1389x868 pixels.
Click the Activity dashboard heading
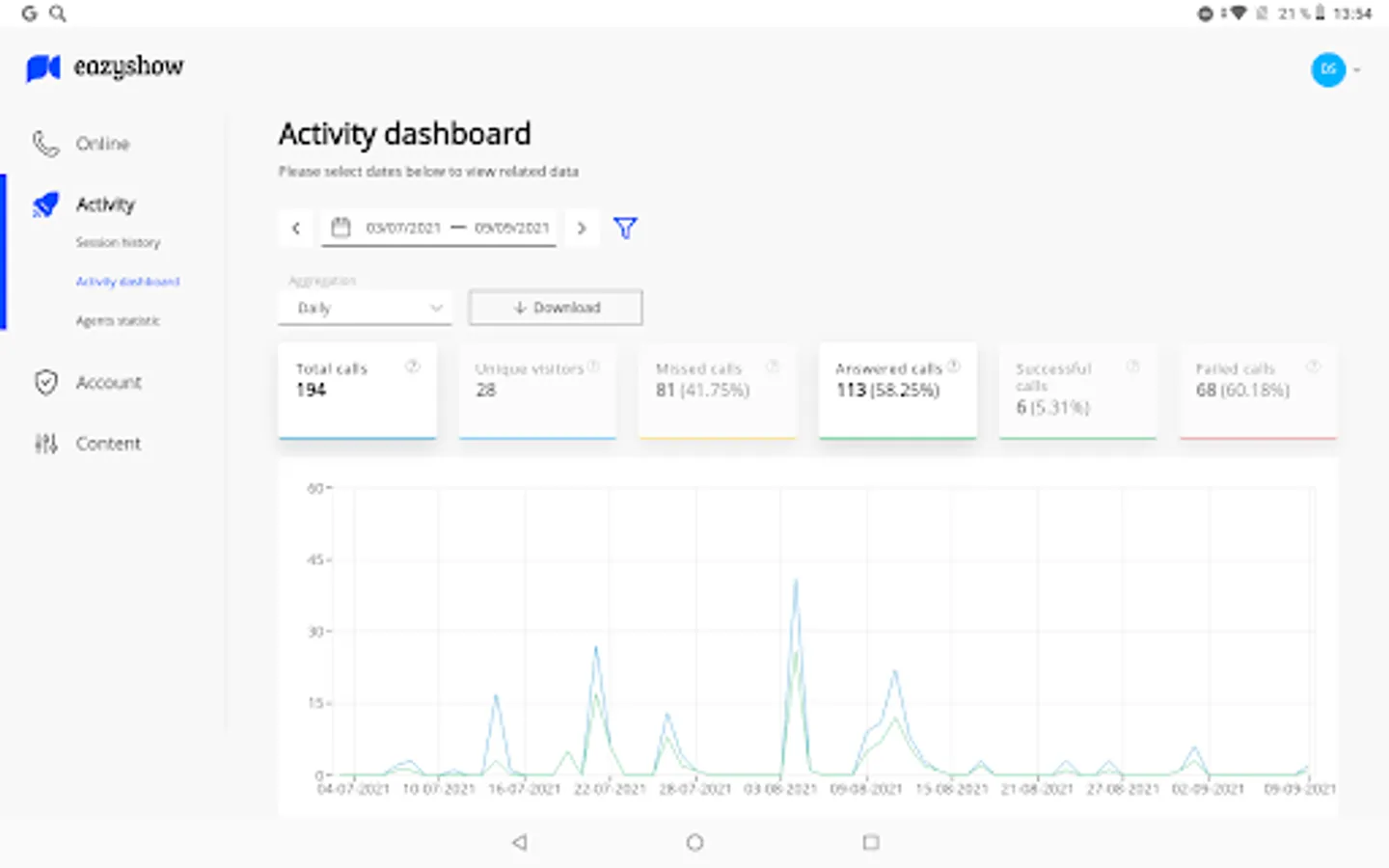pyautogui.click(x=405, y=134)
